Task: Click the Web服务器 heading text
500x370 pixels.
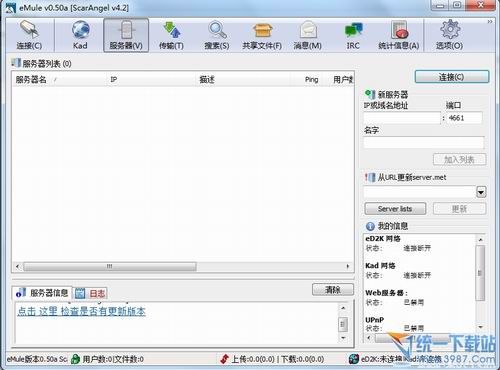Action: coord(386,293)
